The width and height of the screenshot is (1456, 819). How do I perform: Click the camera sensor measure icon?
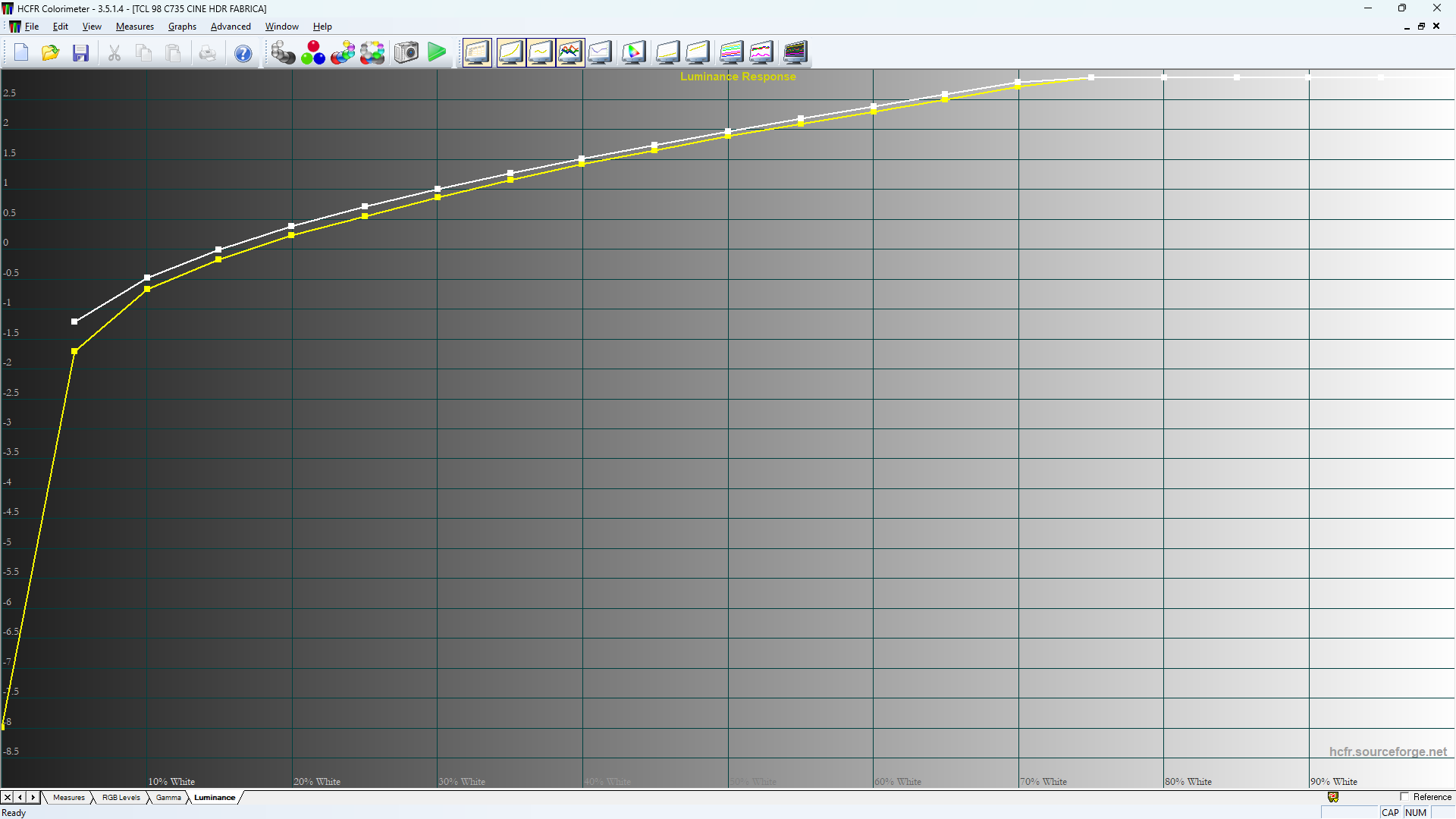pyautogui.click(x=406, y=53)
